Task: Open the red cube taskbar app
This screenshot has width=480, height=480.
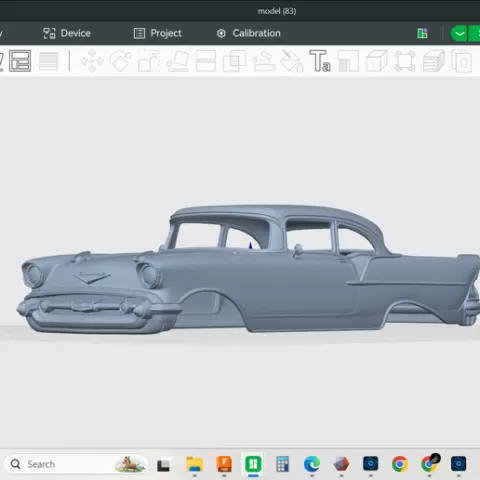Action: [x=341, y=464]
